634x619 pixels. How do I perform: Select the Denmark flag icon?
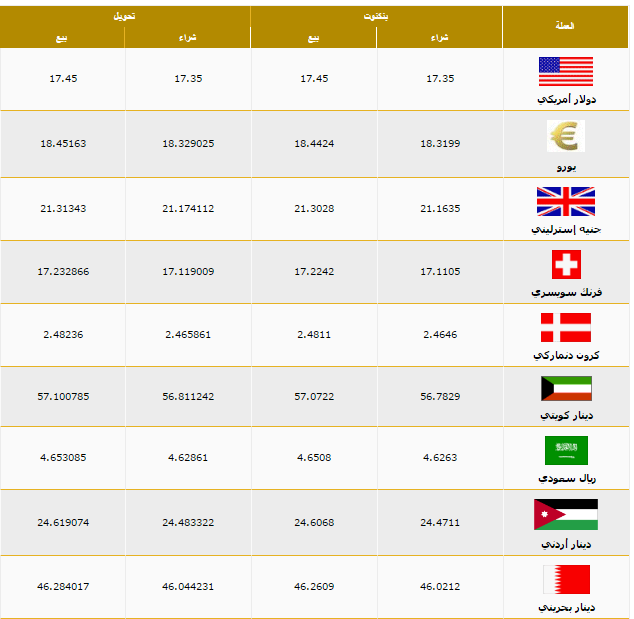click(x=566, y=327)
